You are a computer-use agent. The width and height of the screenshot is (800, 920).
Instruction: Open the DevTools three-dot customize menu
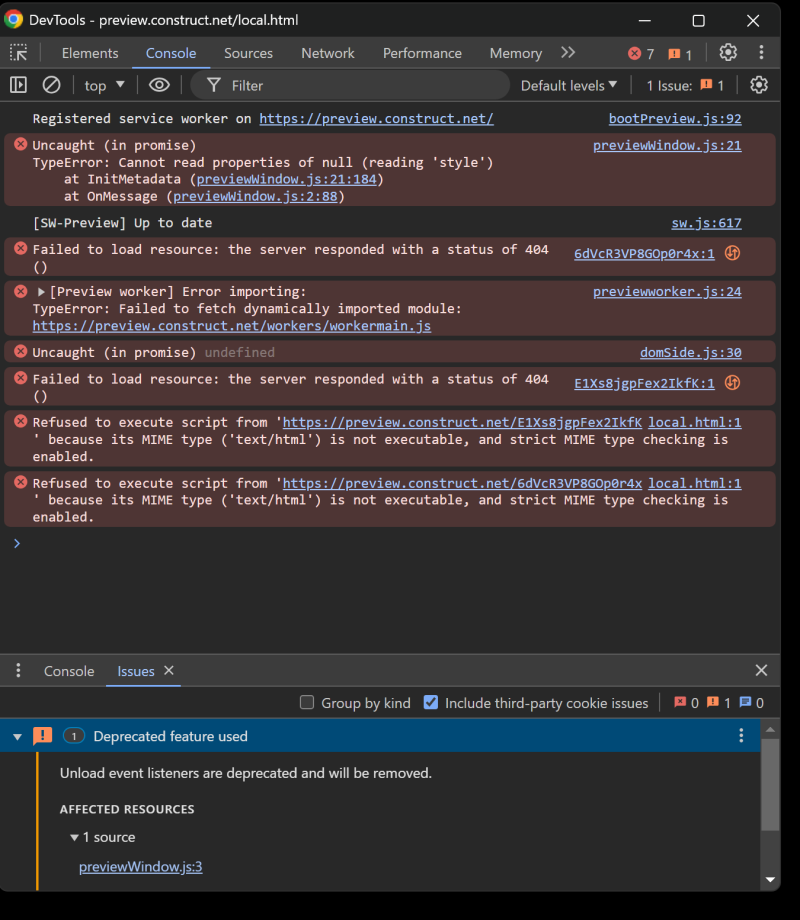coord(761,53)
